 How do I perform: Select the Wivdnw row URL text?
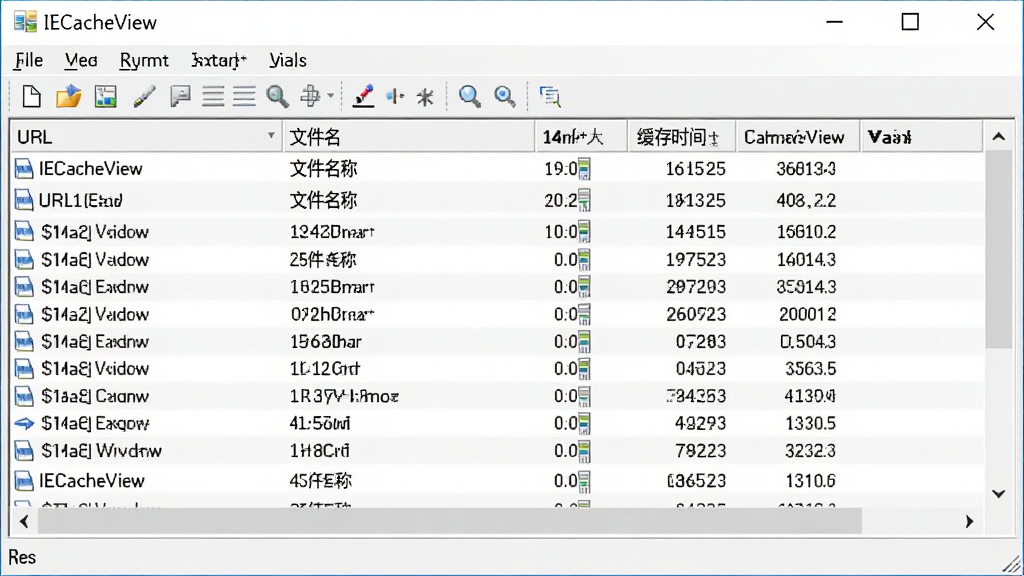[x=101, y=451]
